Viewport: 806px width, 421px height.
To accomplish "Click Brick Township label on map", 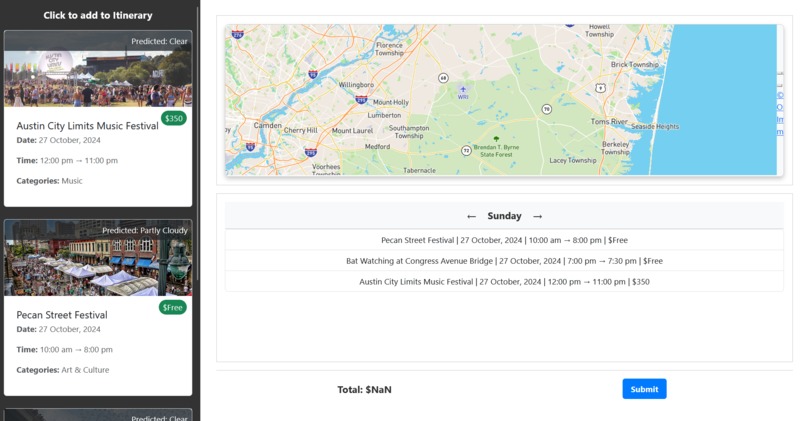I will pos(635,64).
